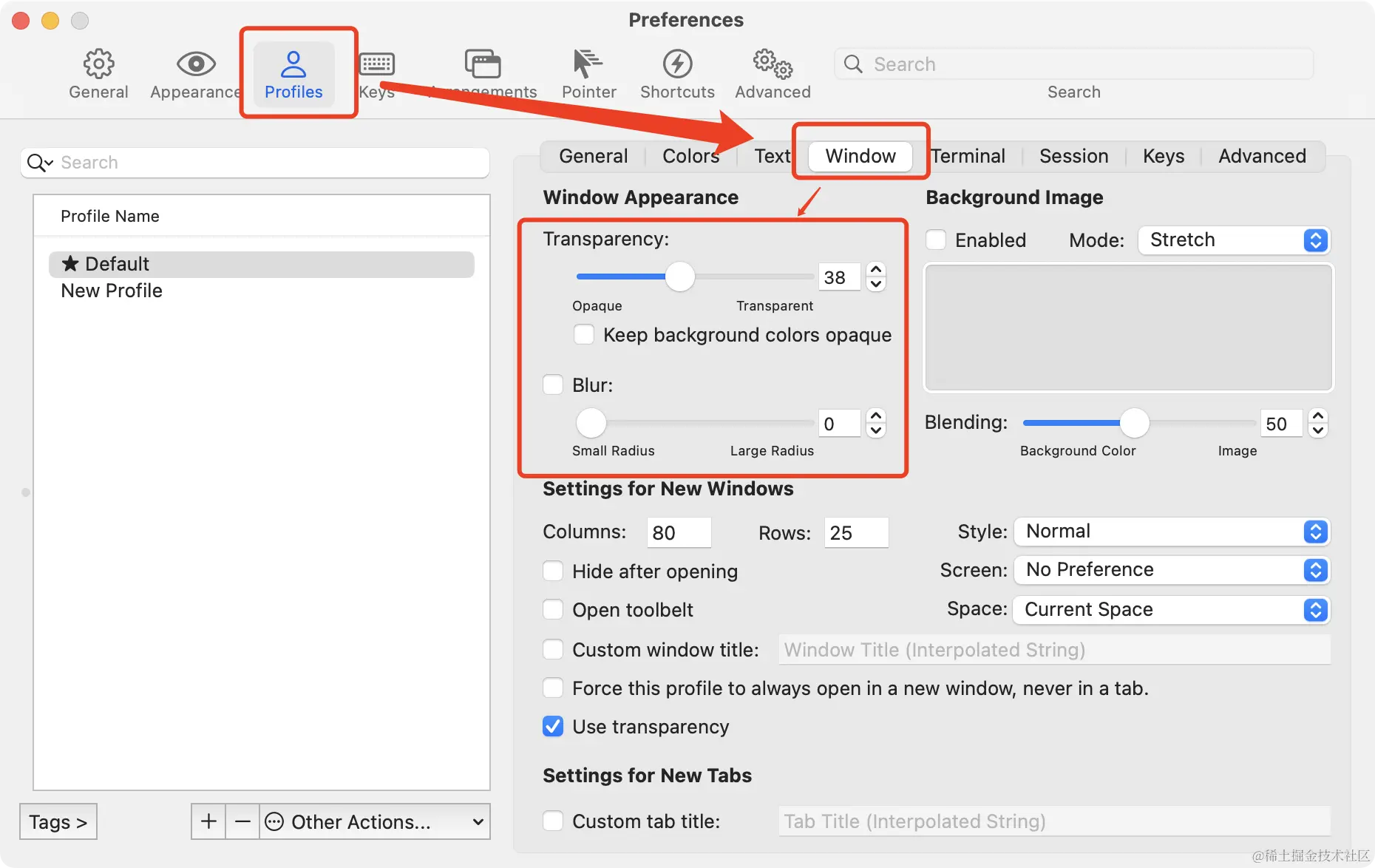
Task: Check Hide after opening
Action: coord(553,572)
